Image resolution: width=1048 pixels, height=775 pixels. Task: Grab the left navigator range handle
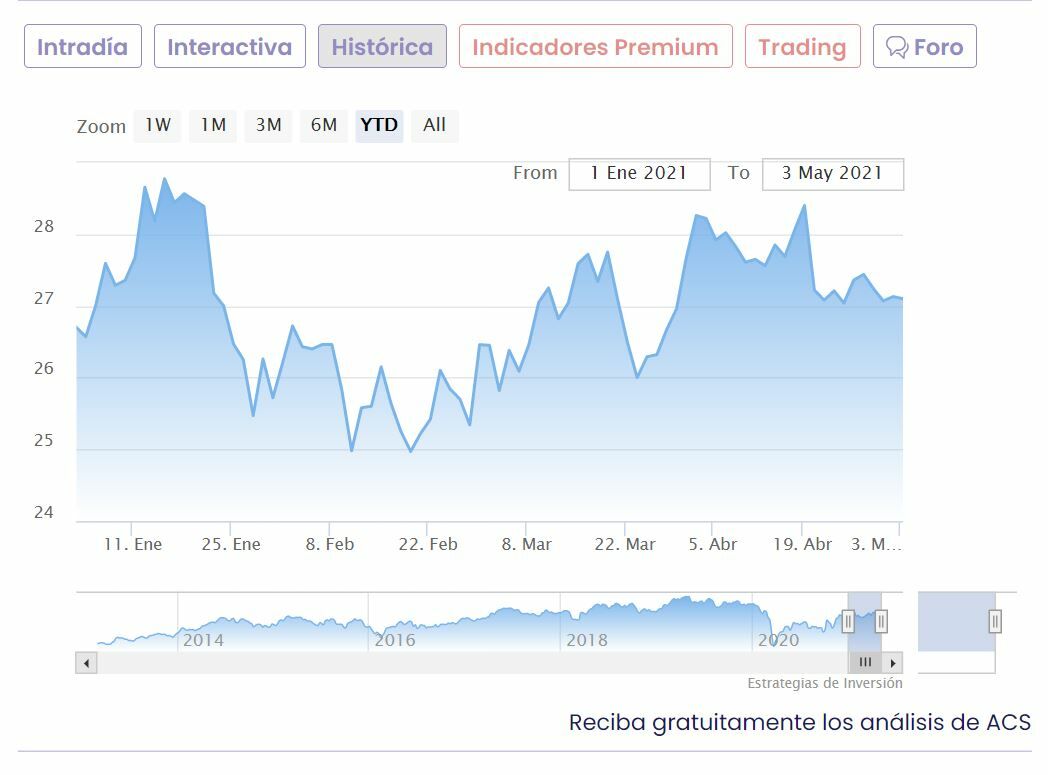tap(848, 622)
